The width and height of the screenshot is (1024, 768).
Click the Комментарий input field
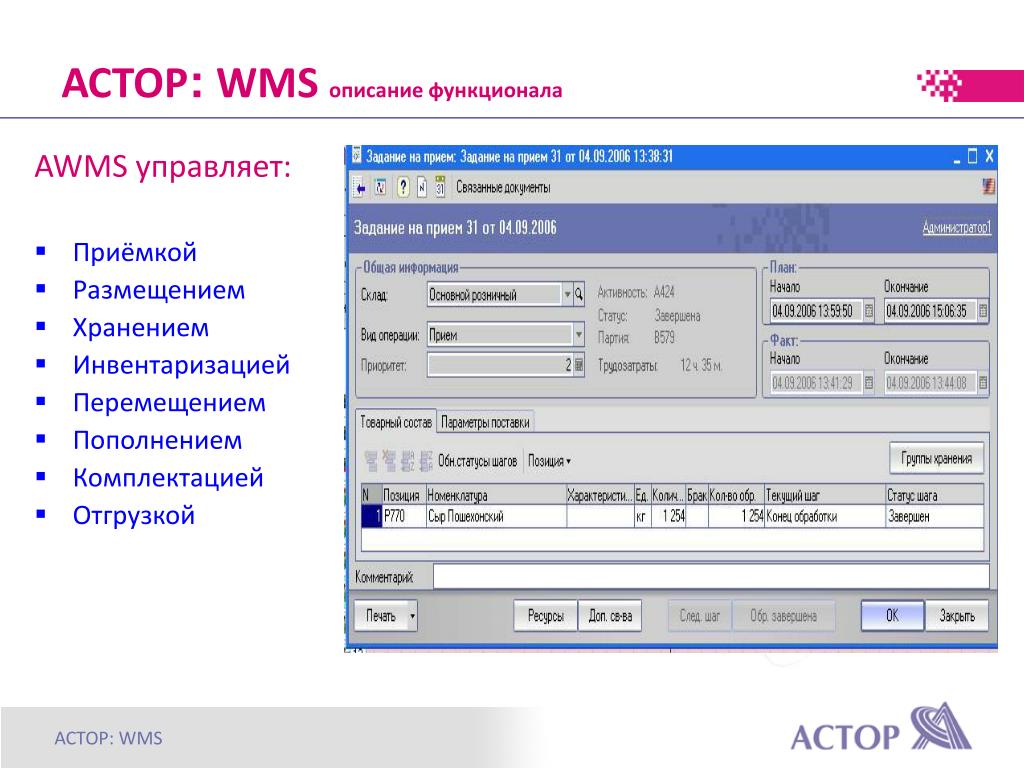tap(711, 577)
